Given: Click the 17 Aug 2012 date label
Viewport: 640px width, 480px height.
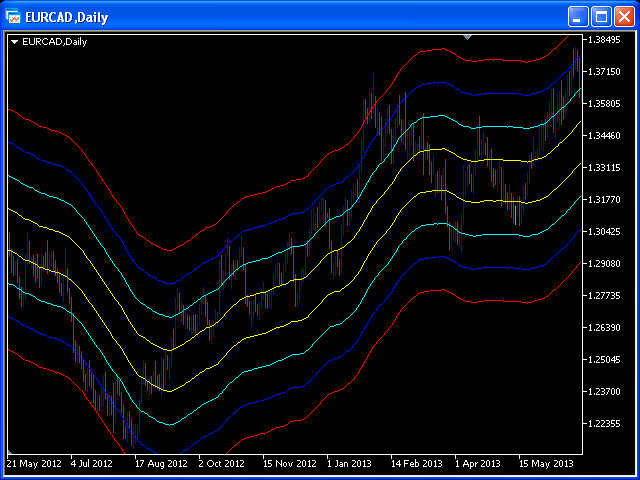Looking at the screenshot, I should (x=162, y=464).
